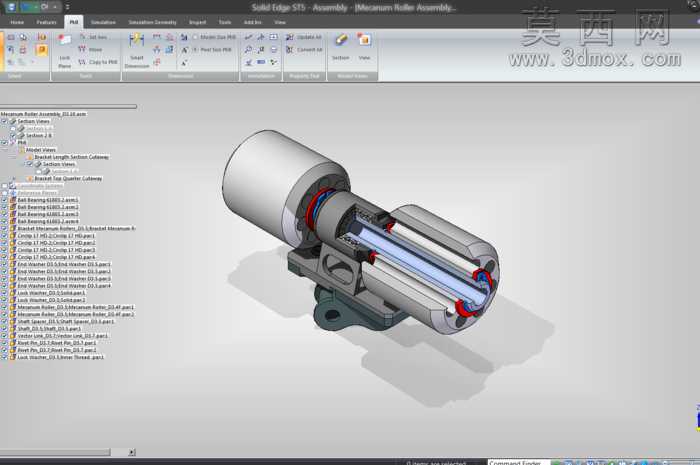Select Ball Bearing 61803-2.asm:4 in tree

(x=48, y=221)
